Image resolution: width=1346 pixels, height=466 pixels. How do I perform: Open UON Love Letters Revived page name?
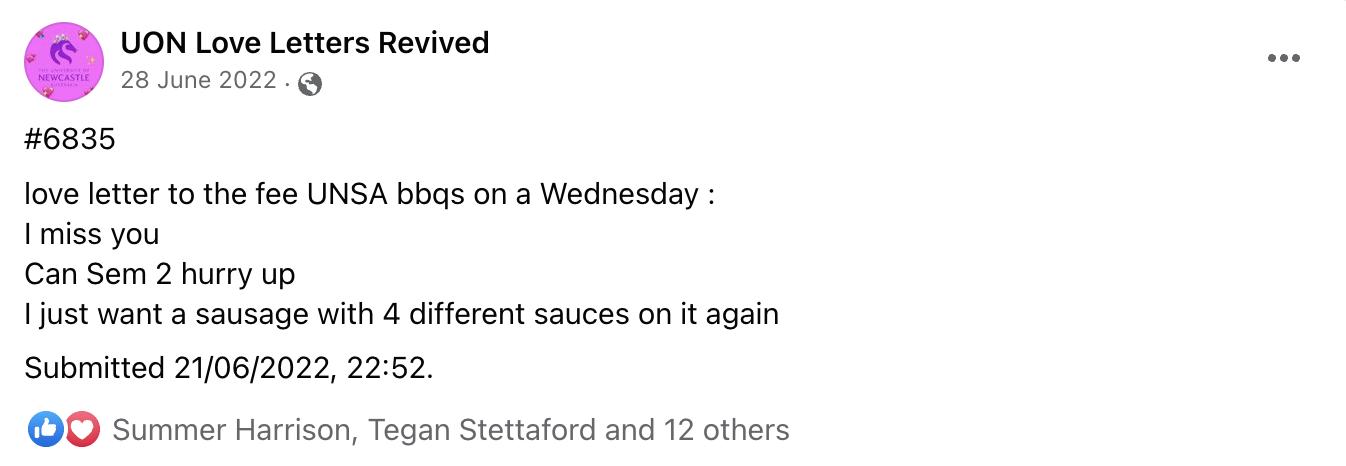point(304,43)
